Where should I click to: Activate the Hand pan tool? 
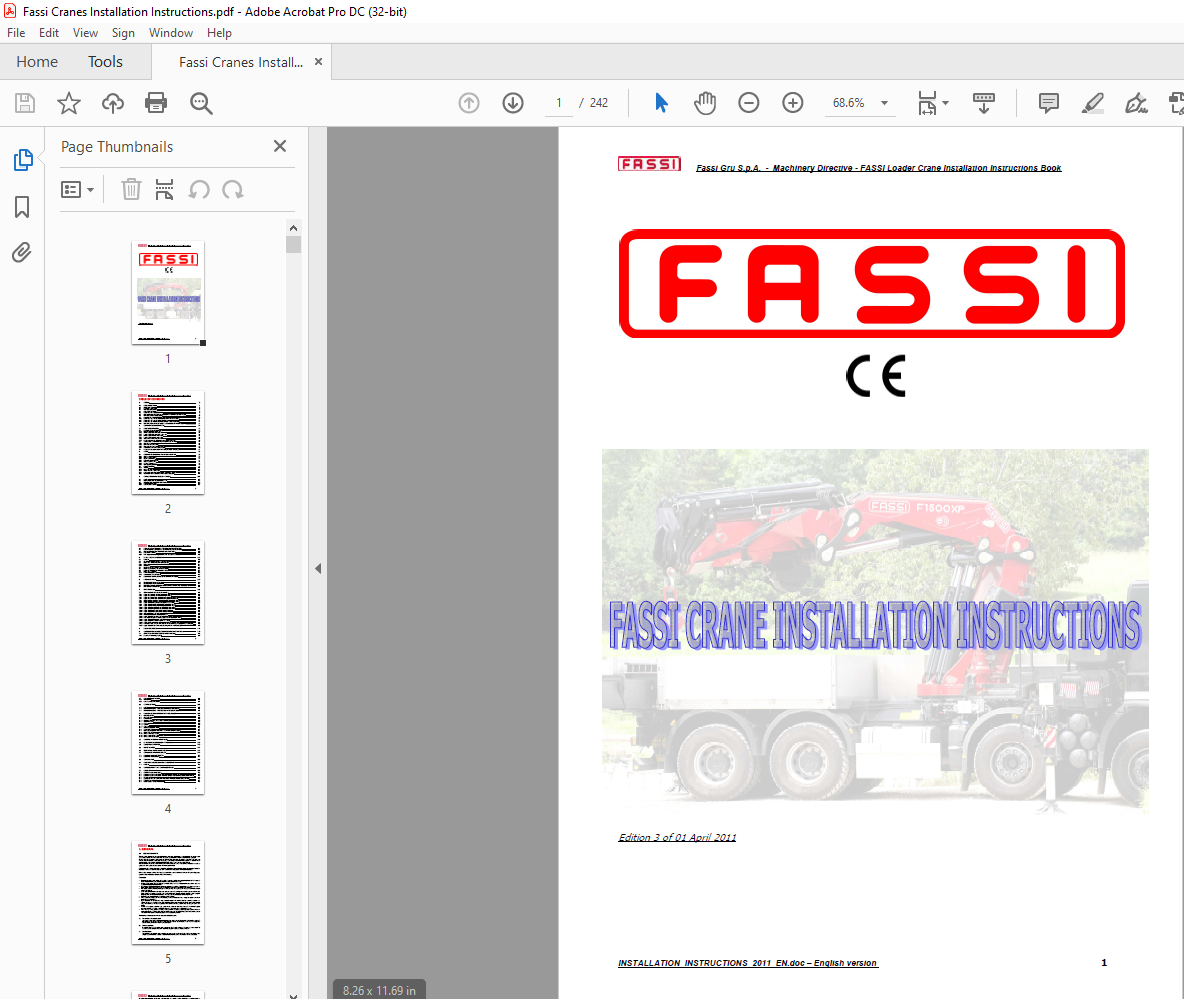705,103
